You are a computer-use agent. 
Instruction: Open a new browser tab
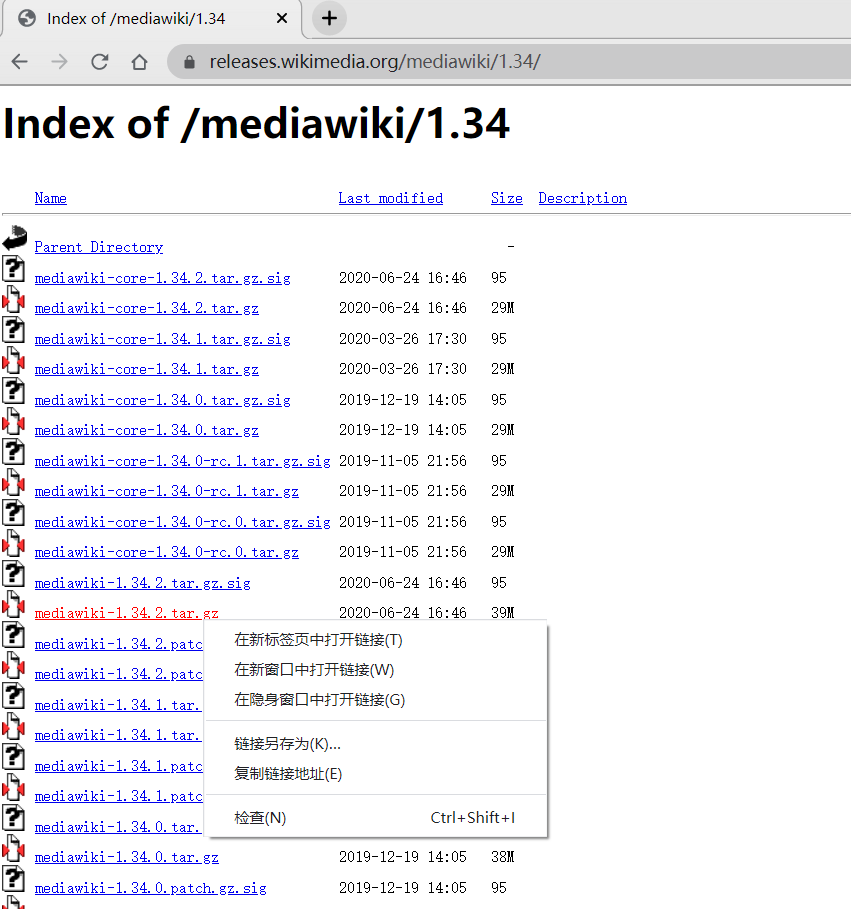(x=329, y=19)
